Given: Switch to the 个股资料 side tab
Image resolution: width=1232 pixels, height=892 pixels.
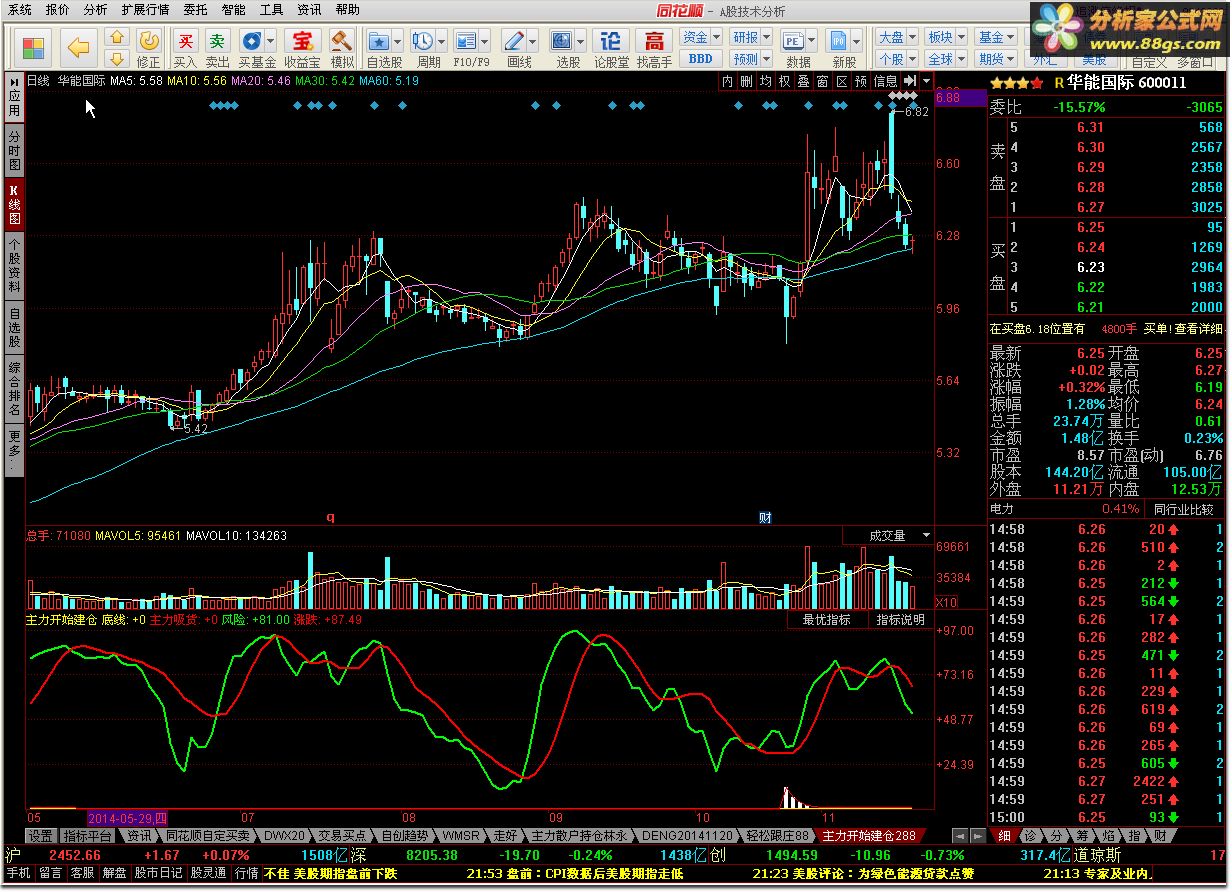Looking at the screenshot, I should [14, 265].
